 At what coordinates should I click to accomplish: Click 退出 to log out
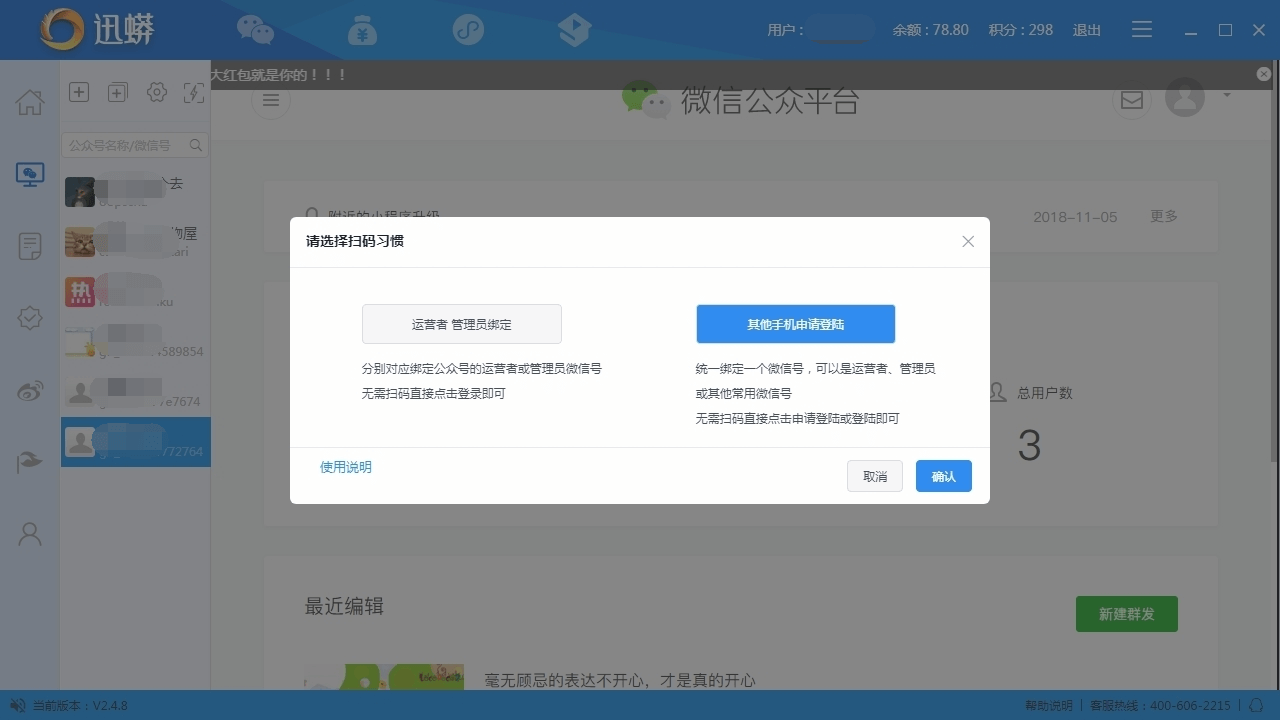1086,30
